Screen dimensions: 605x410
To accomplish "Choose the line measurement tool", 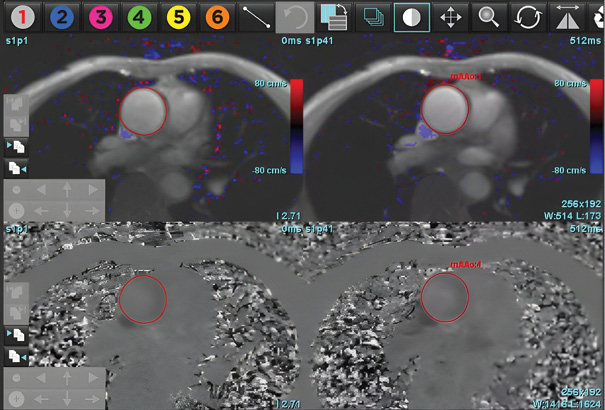I will pyautogui.click(x=257, y=17).
